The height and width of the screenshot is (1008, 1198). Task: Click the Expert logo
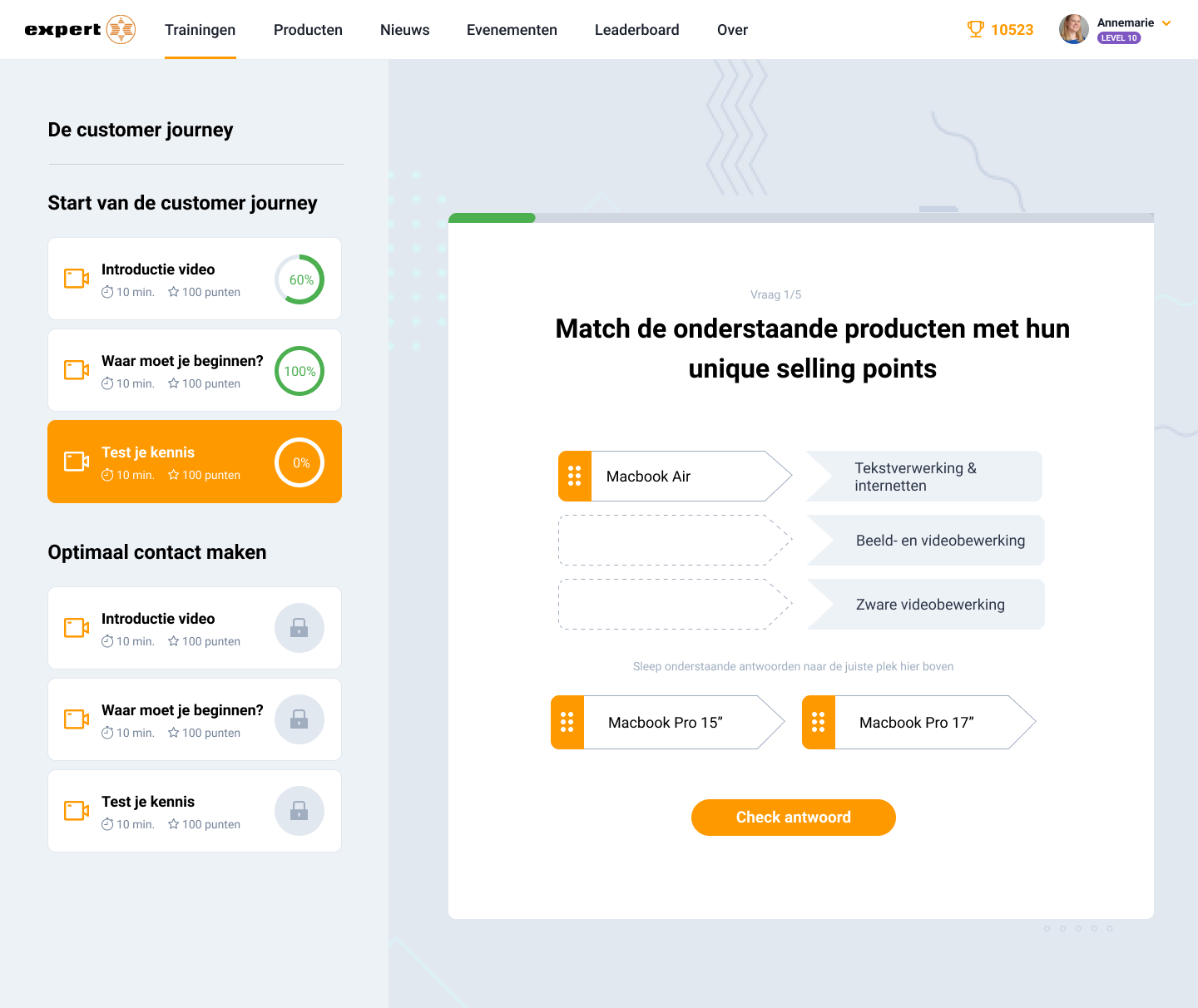[80, 30]
